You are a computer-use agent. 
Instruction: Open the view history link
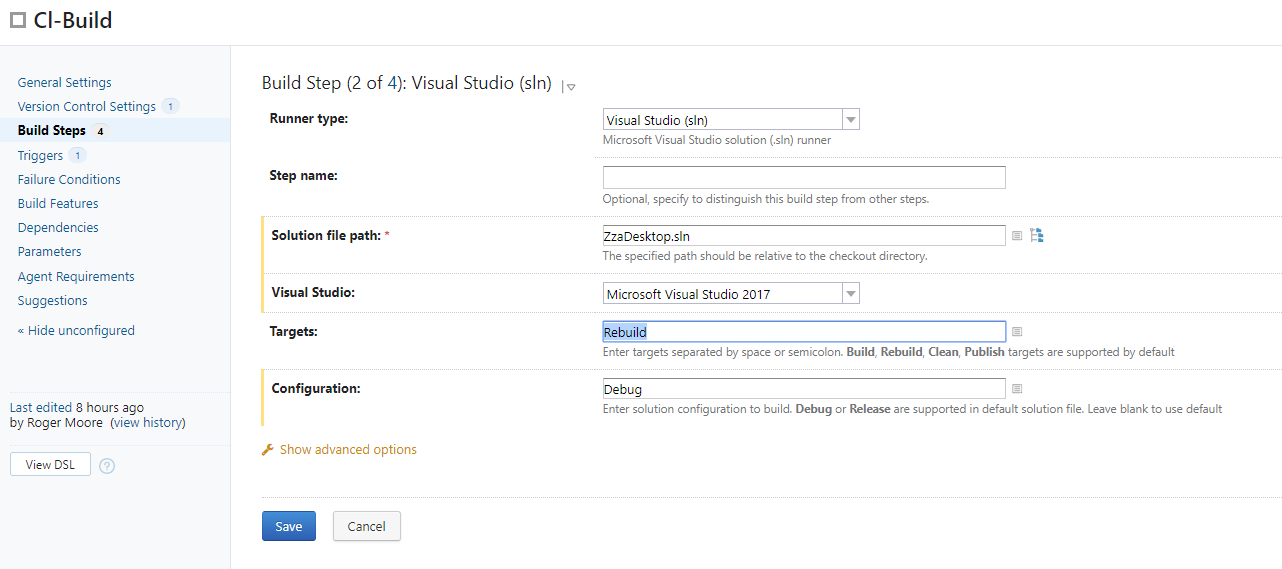148,423
